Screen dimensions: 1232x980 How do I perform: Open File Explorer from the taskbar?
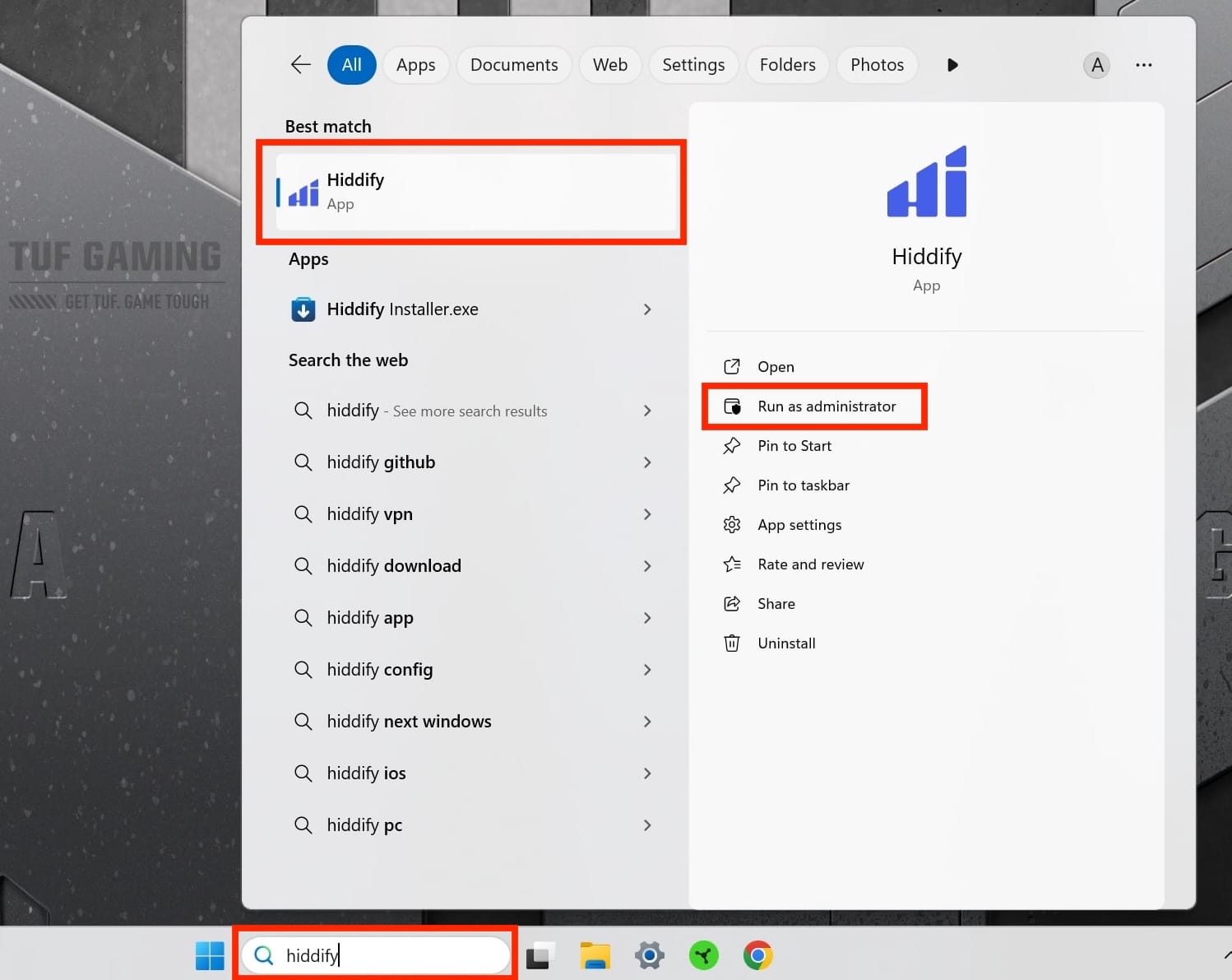point(595,955)
